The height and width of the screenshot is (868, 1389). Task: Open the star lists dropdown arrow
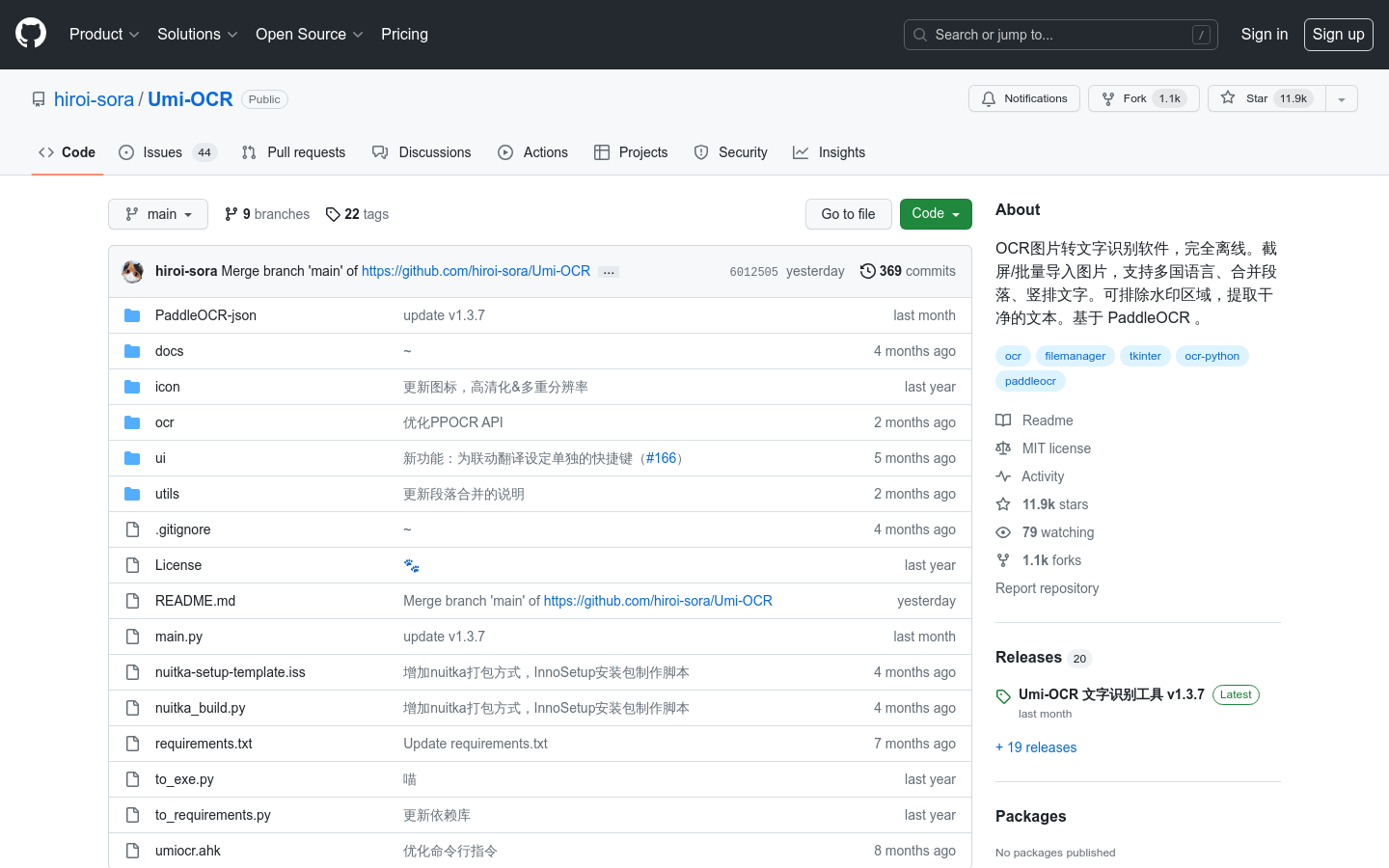(1342, 98)
